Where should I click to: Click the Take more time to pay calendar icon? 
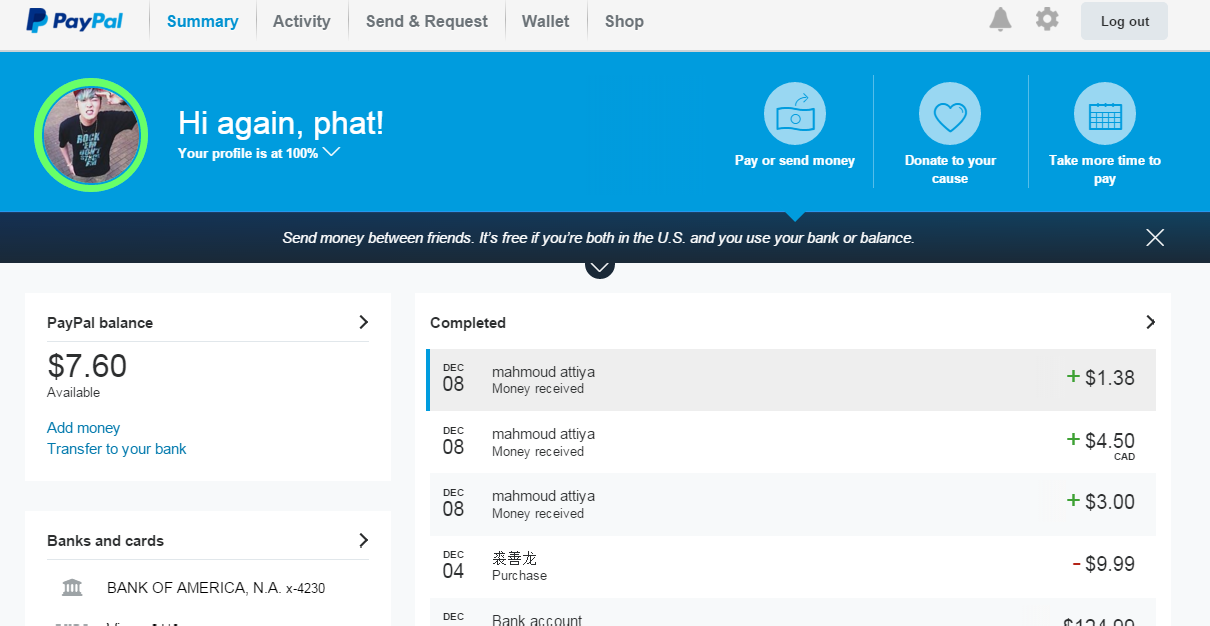coord(1105,113)
